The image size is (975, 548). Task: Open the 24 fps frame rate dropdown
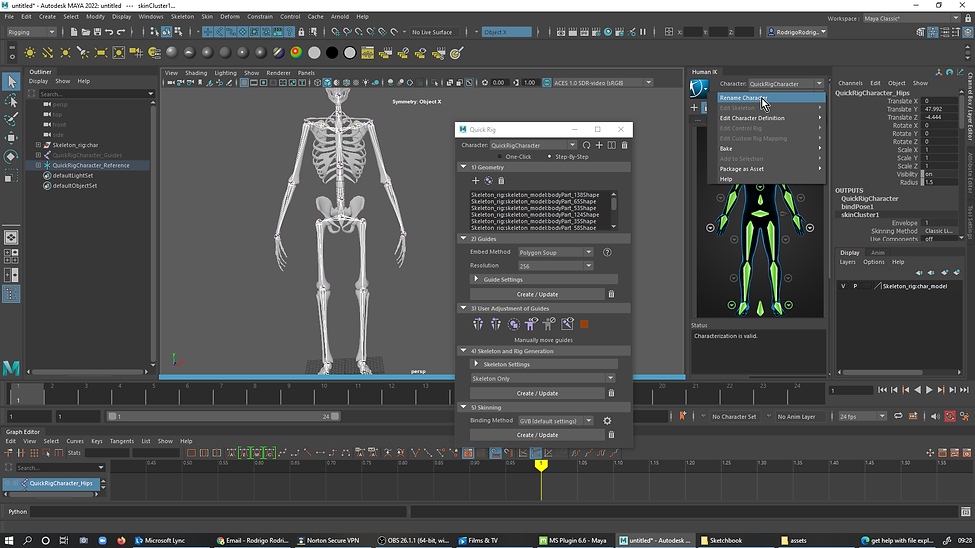click(x=861, y=416)
